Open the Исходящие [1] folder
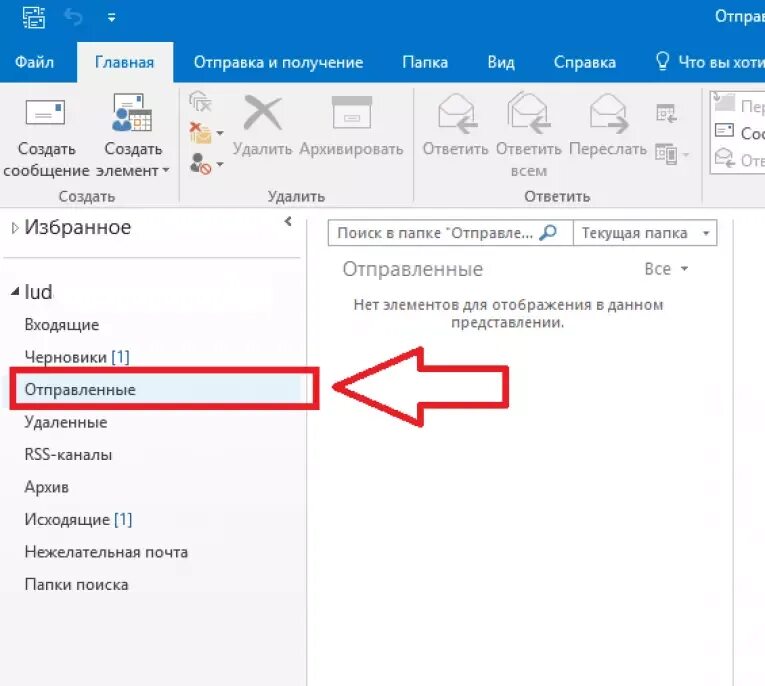Image resolution: width=765 pixels, height=686 pixels. point(78,519)
